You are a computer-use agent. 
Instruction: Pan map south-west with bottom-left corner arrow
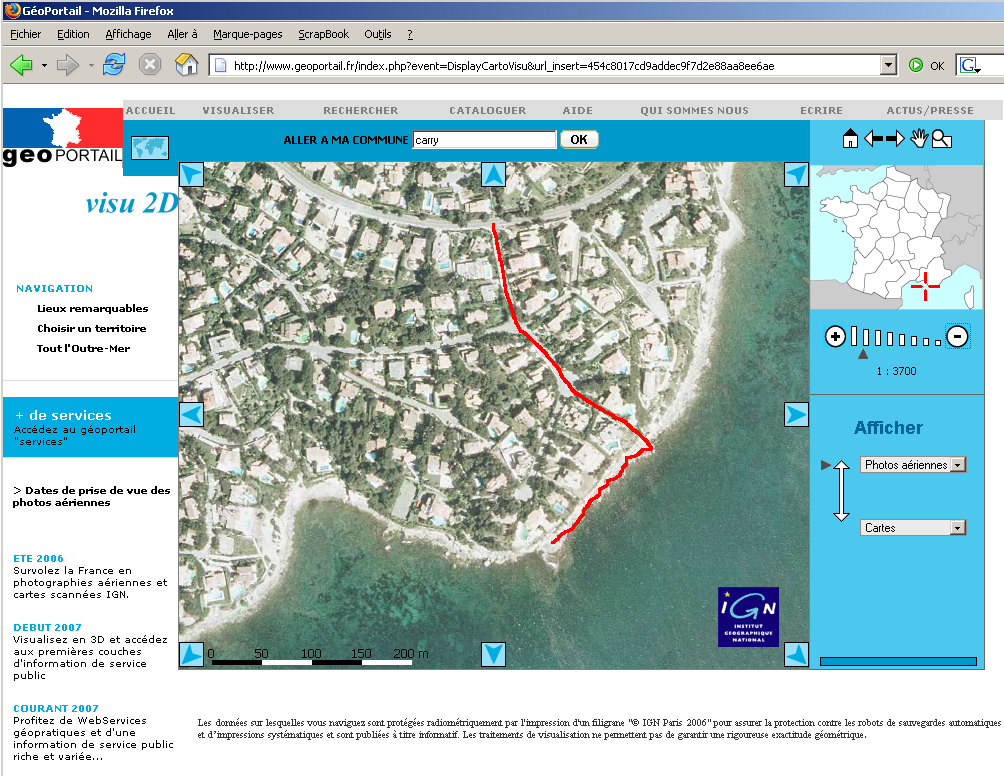click(191, 654)
